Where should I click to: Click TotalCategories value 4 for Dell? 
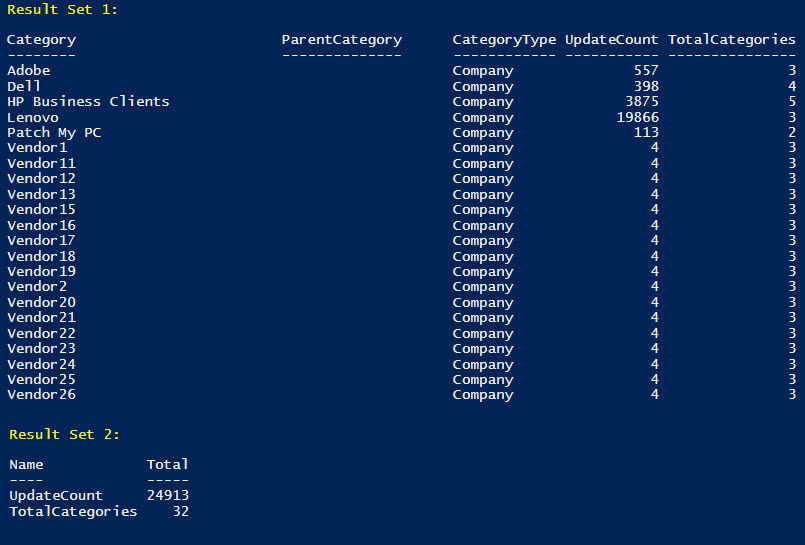click(x=792, y=86)
